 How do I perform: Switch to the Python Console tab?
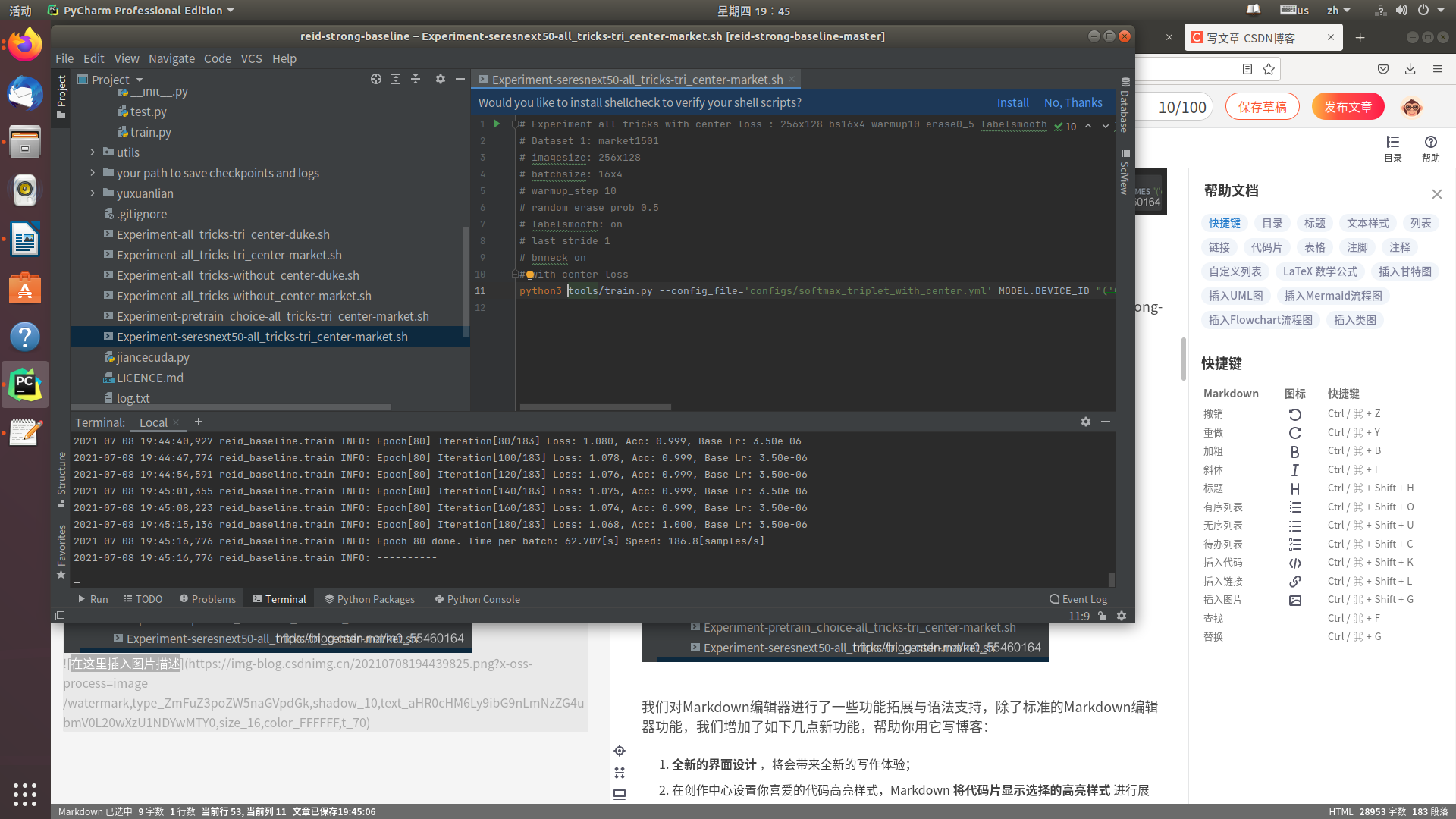coord(477,599)
